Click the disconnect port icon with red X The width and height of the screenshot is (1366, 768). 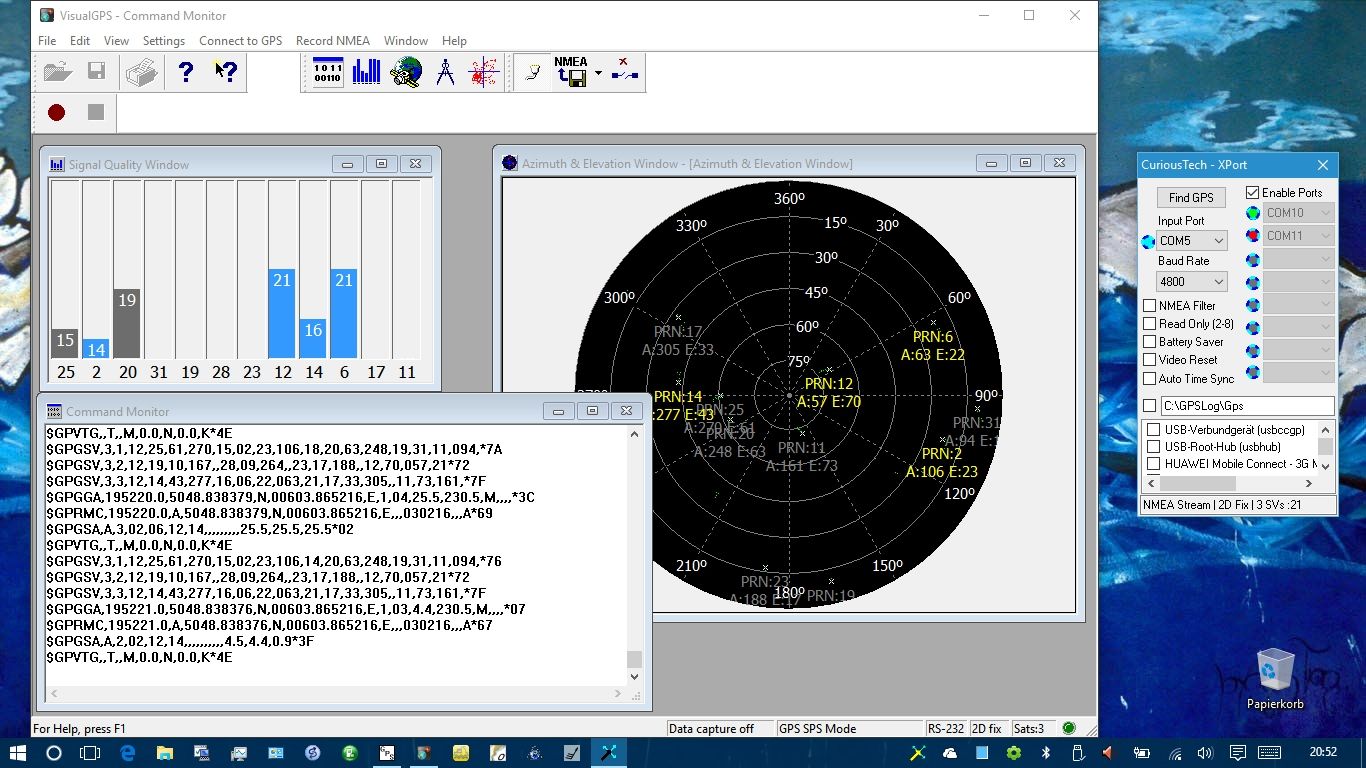(626, 72)
